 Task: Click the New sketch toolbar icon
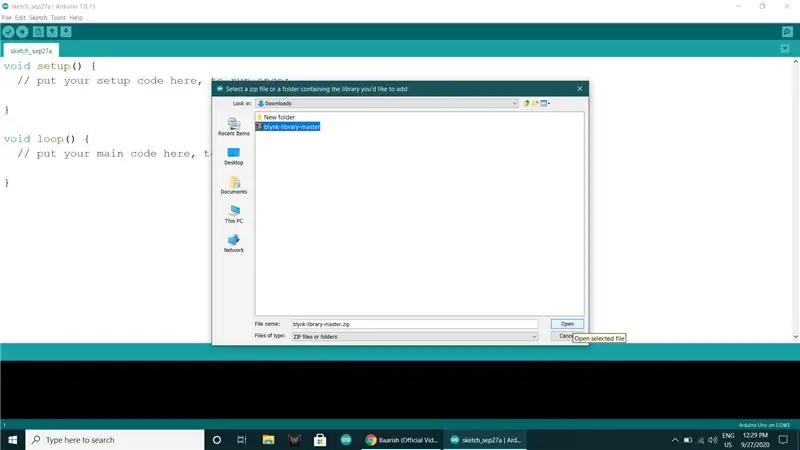point(38,32)
